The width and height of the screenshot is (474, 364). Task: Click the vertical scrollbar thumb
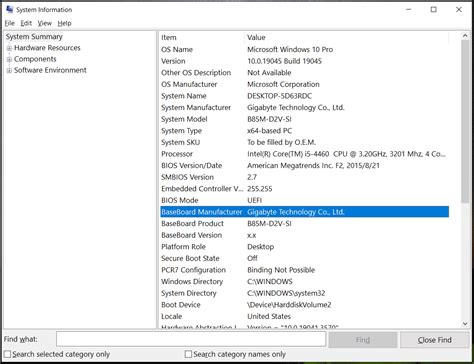click(465, 121)
